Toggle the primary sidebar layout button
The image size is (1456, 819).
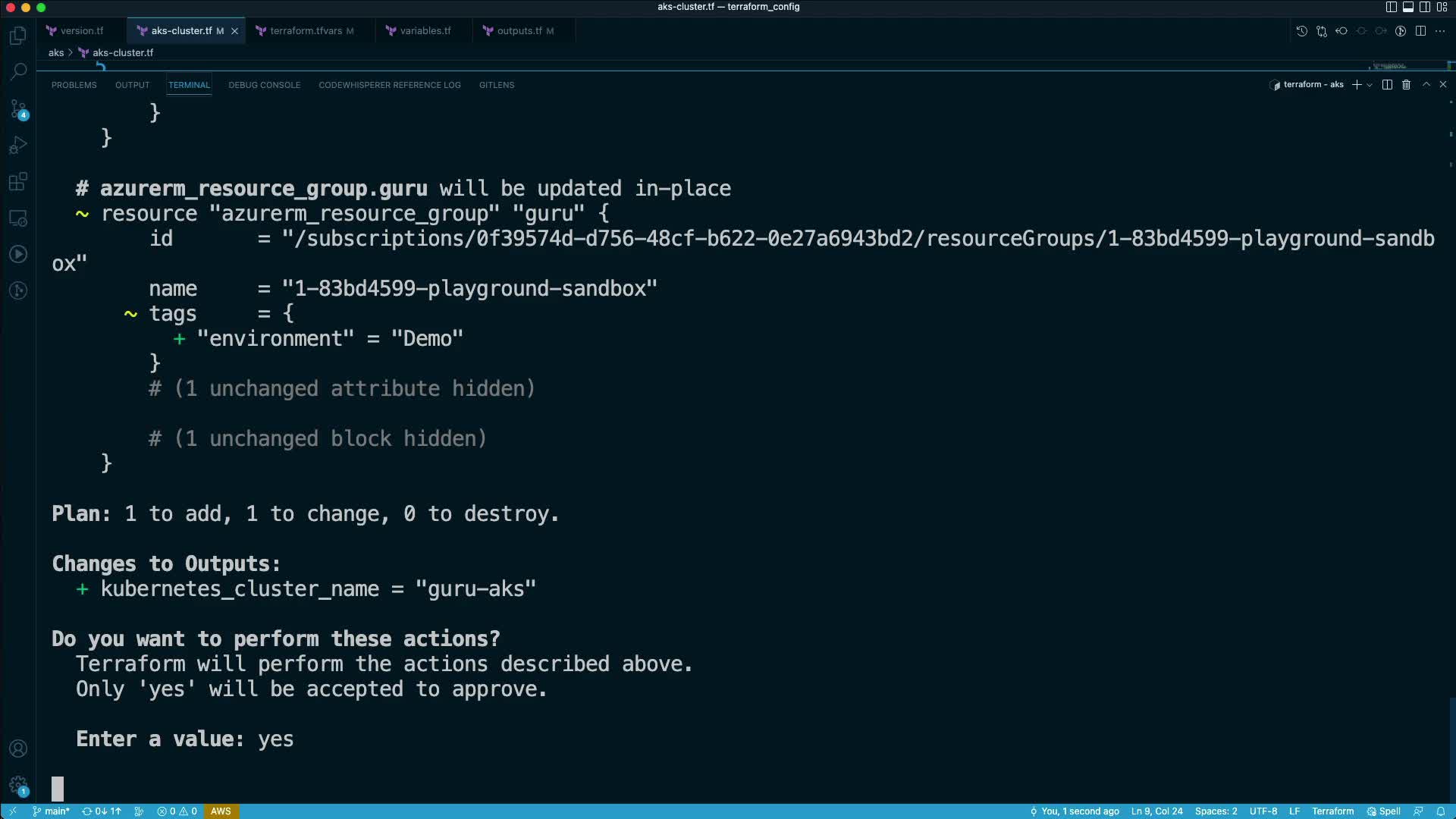click(x=1391, y=7)
